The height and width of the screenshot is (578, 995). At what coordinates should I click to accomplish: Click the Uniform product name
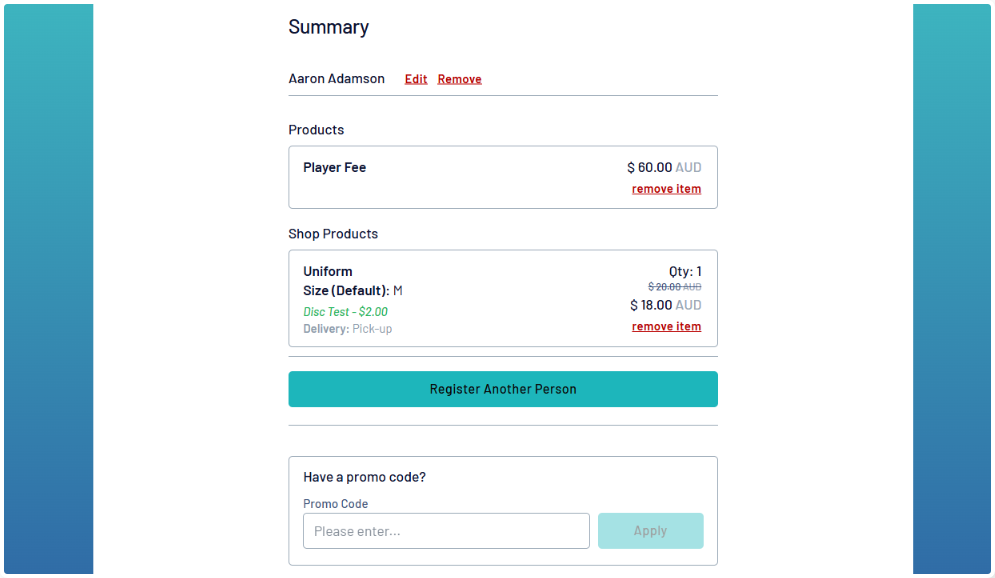pos(328,272)
